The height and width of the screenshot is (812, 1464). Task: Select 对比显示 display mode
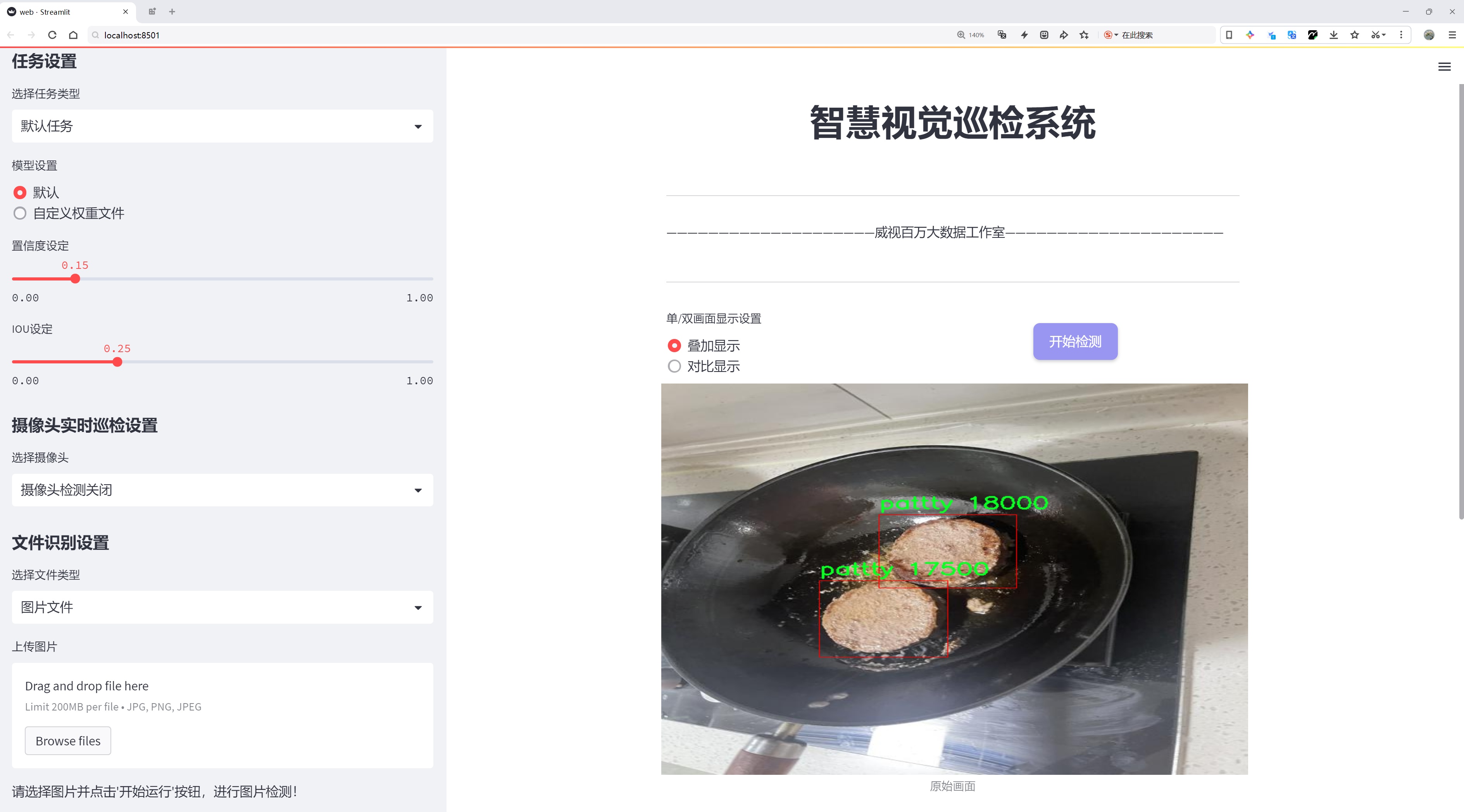(674, 366)
